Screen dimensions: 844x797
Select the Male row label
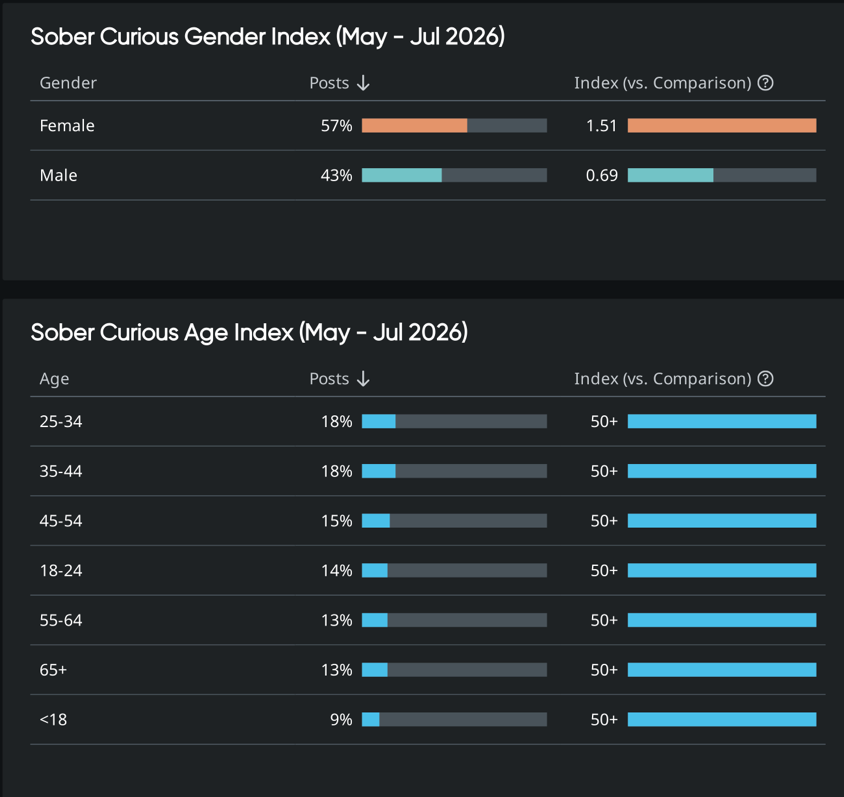click(58, 175)
